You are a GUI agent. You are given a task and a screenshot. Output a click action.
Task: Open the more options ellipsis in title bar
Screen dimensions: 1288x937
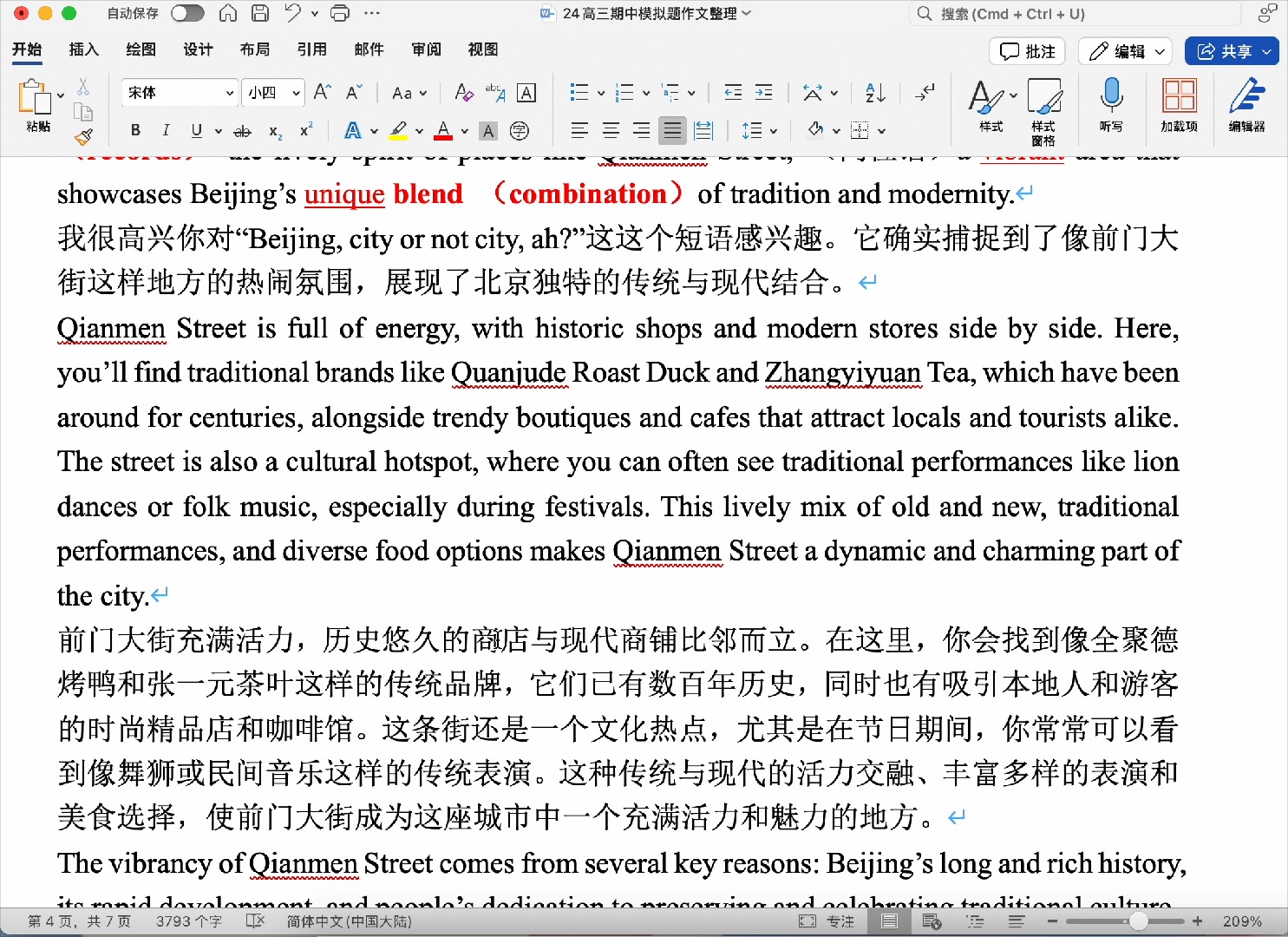[372, 13]
